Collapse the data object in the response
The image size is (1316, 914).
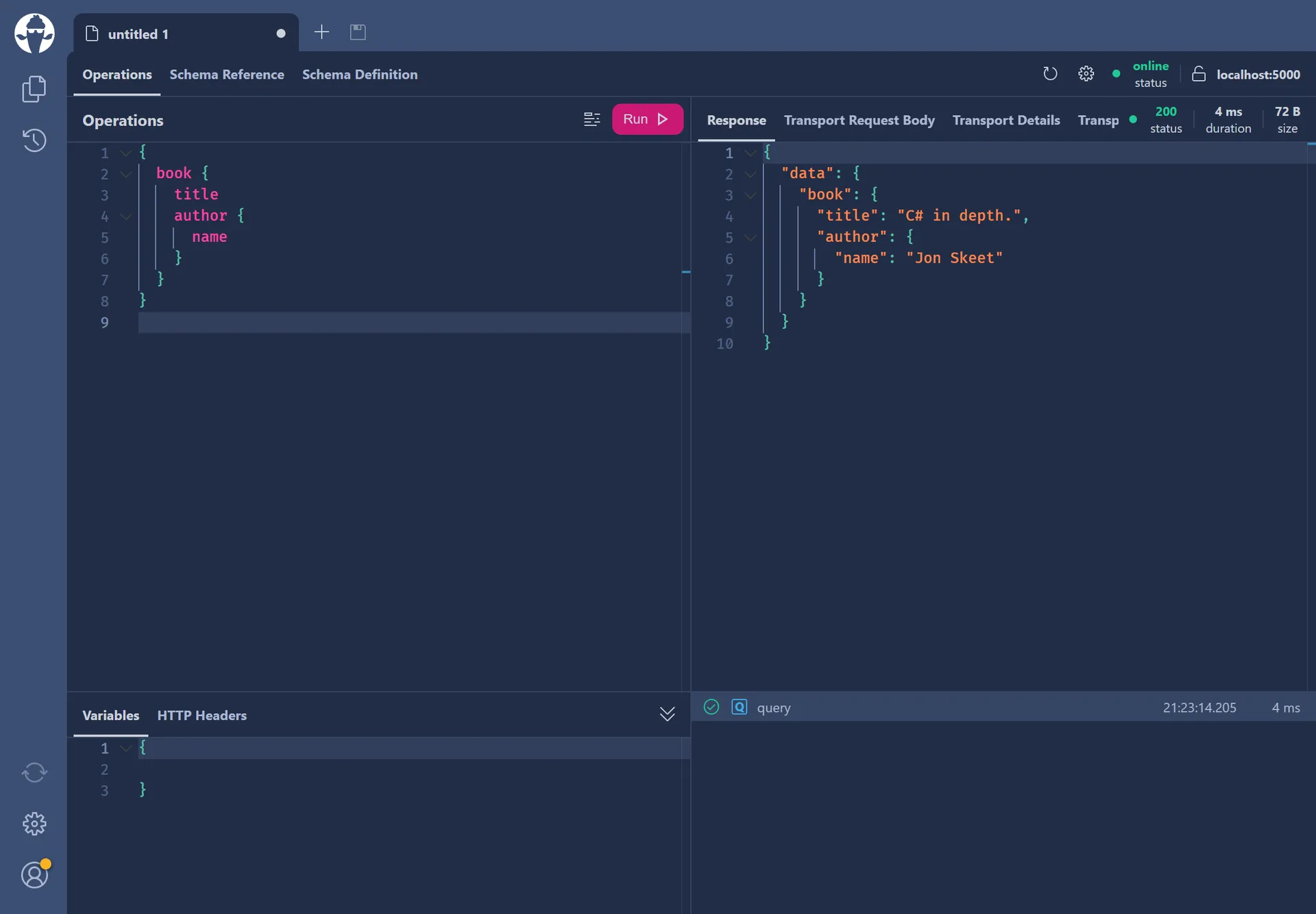pos(751,174)
